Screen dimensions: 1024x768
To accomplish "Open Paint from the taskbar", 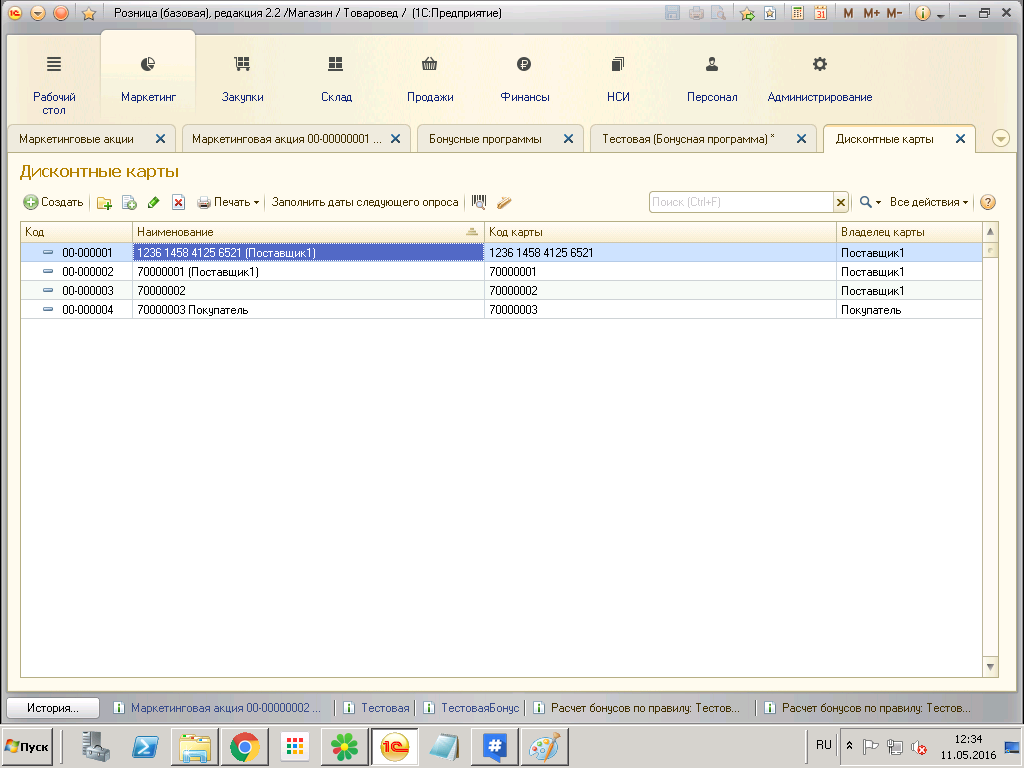I will pyautogui.click(x=544, y=747).
